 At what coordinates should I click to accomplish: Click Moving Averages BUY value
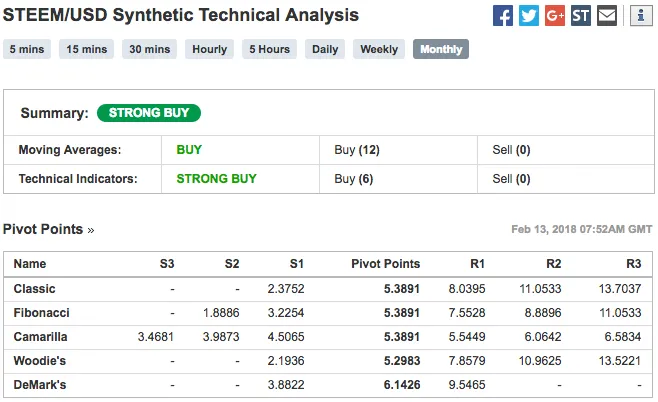pos(189,150)
